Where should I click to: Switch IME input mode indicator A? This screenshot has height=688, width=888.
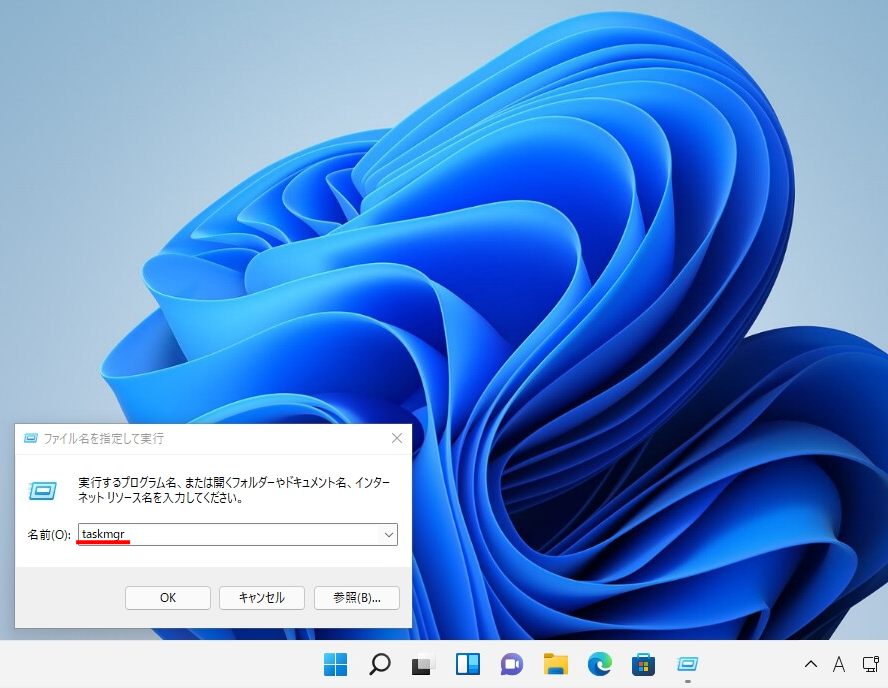[x=839, y=664]
